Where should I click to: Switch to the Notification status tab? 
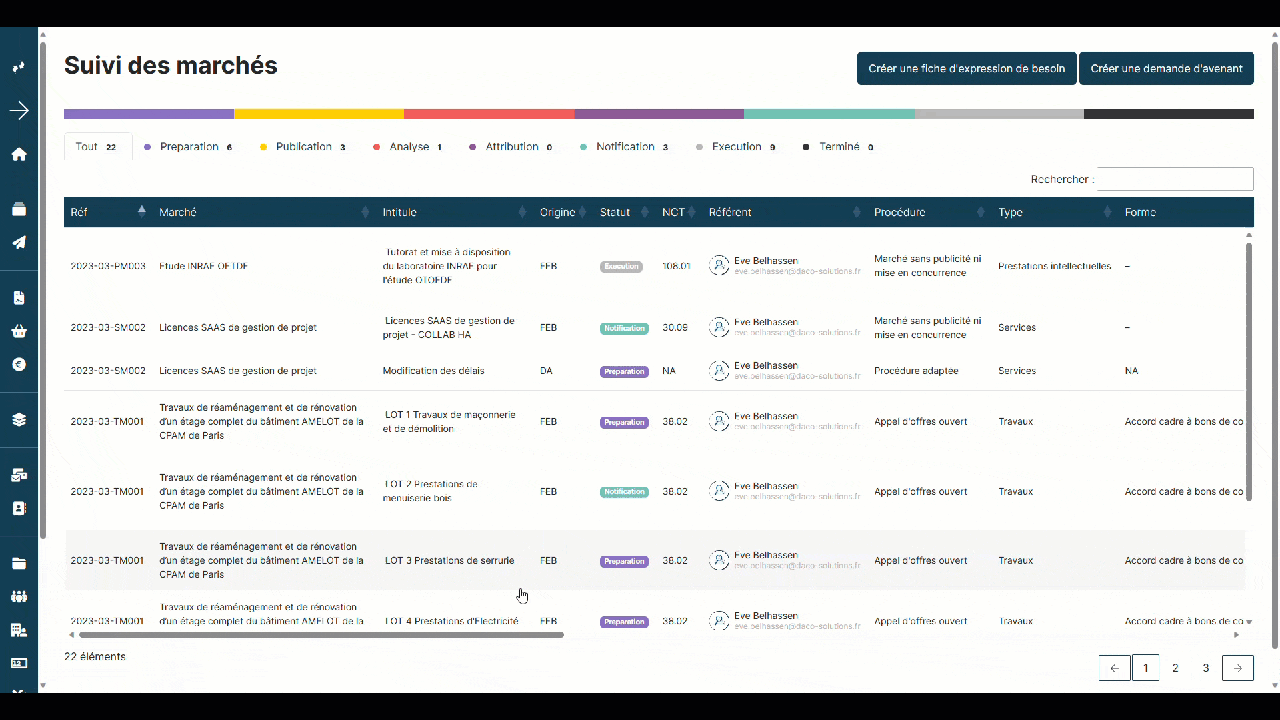point(625,147)
